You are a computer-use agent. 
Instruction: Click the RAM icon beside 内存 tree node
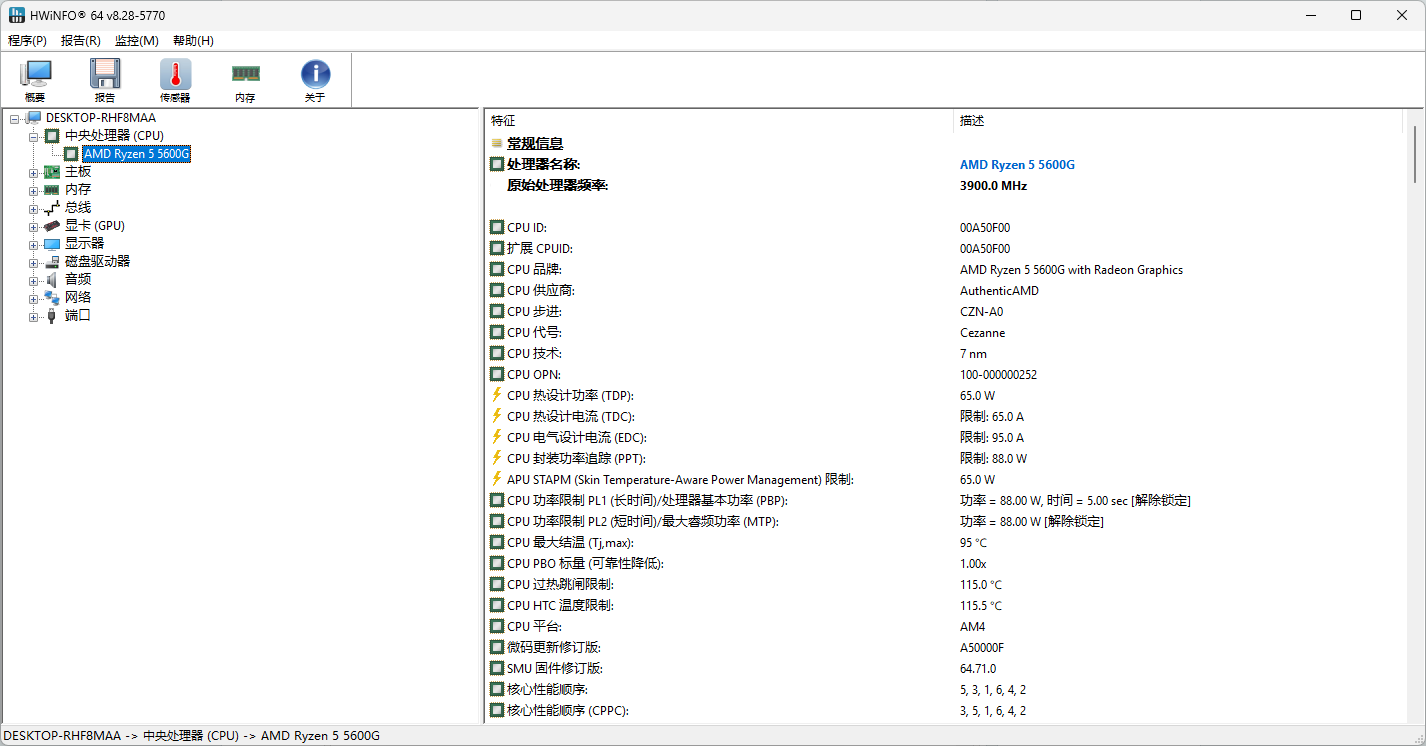pos(52,189)
